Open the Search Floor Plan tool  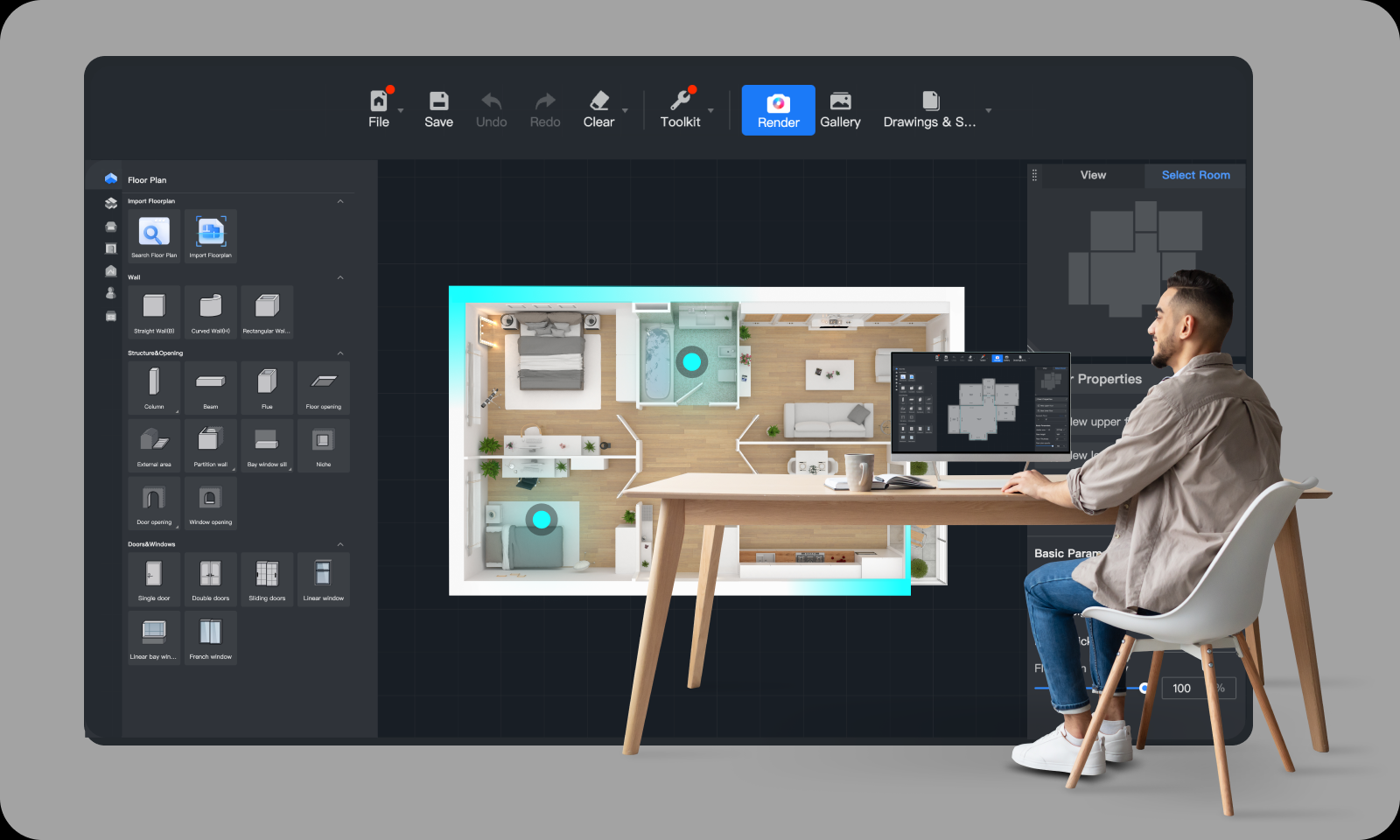click(153, 234)
